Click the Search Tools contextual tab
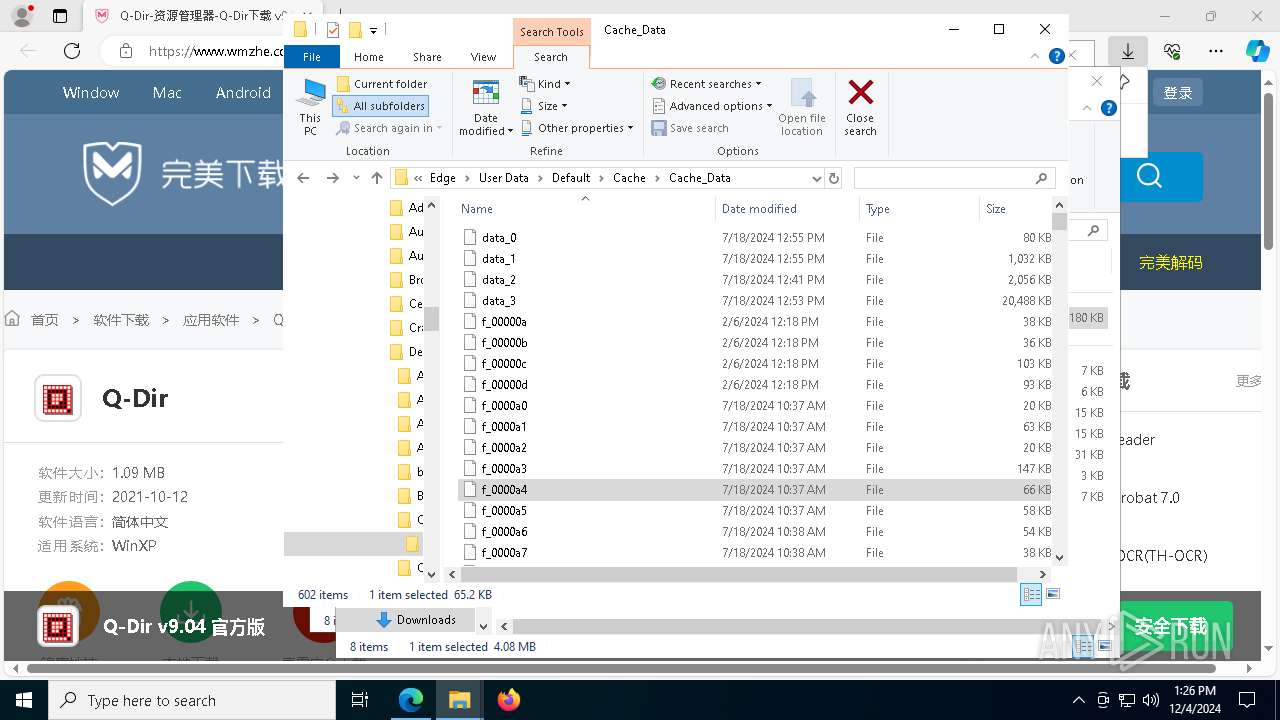The image size is (1280, 720). [x=551, y=32]
